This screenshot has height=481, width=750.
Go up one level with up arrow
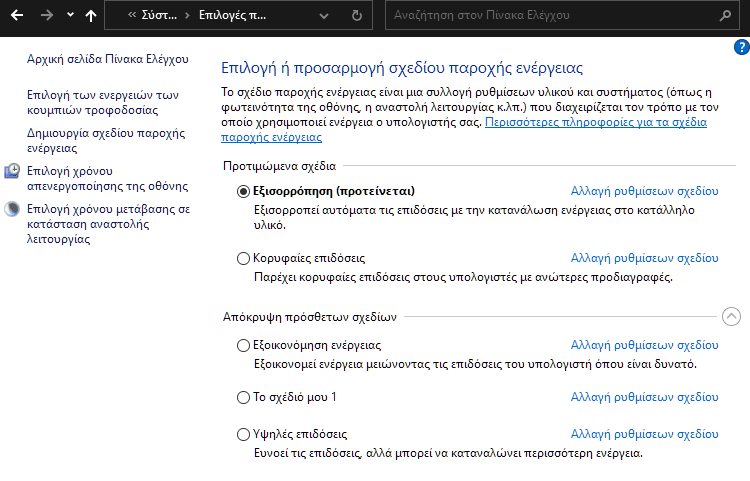91,16
